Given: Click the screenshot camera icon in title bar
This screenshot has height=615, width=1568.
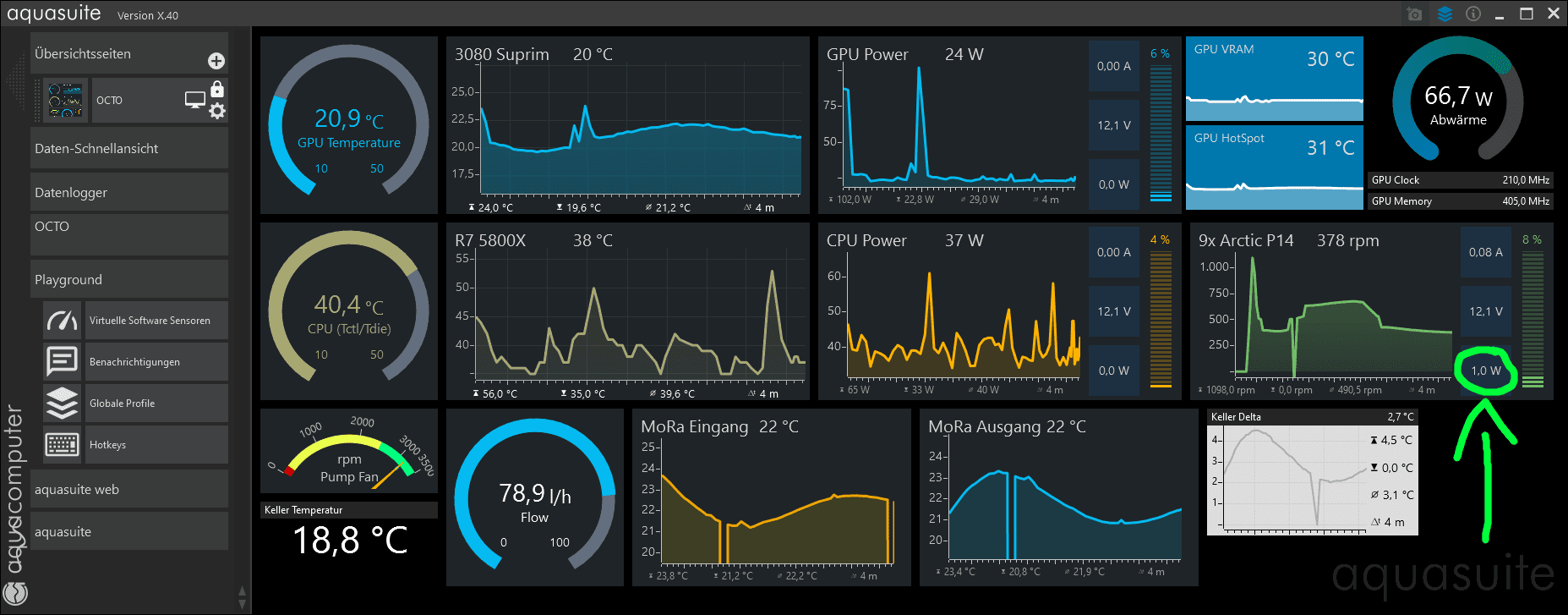Looking at the screenshot, I should click(x=1414, y=14).
